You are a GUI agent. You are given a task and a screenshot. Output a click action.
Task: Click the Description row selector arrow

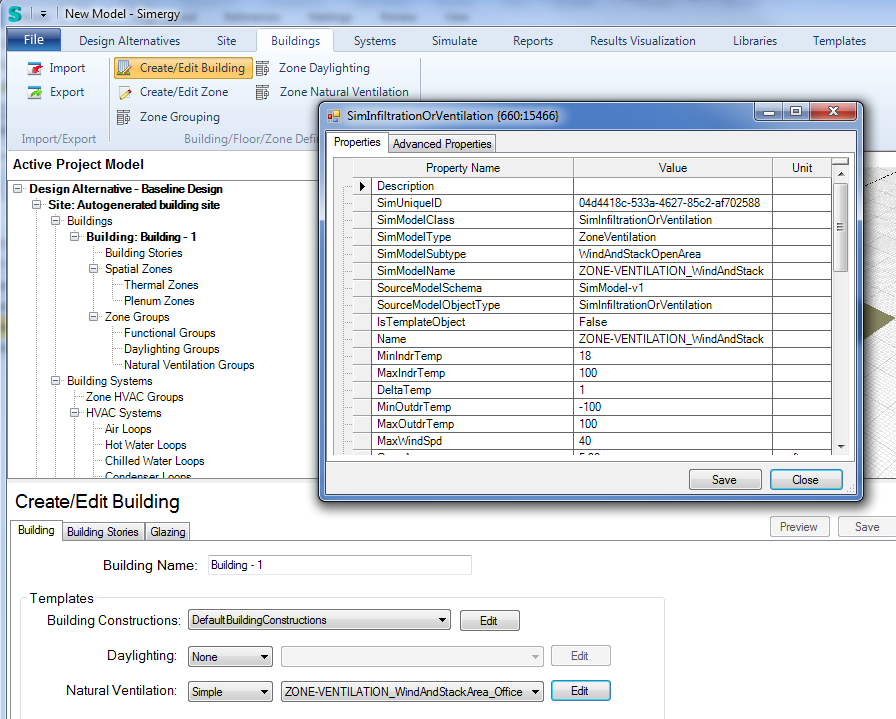click(x=362, y=186)
